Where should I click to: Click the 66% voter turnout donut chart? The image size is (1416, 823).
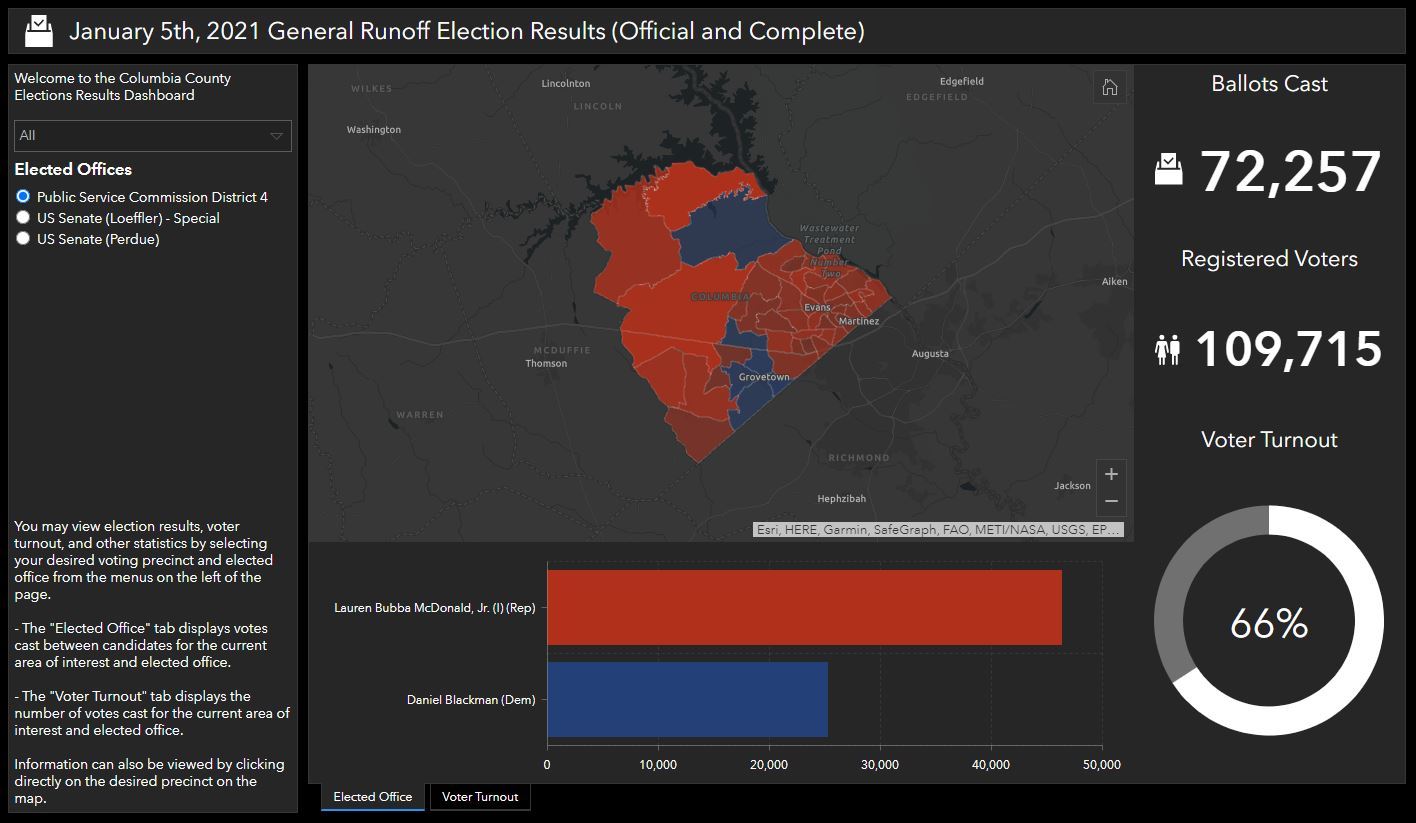(x=1268, y=622)
